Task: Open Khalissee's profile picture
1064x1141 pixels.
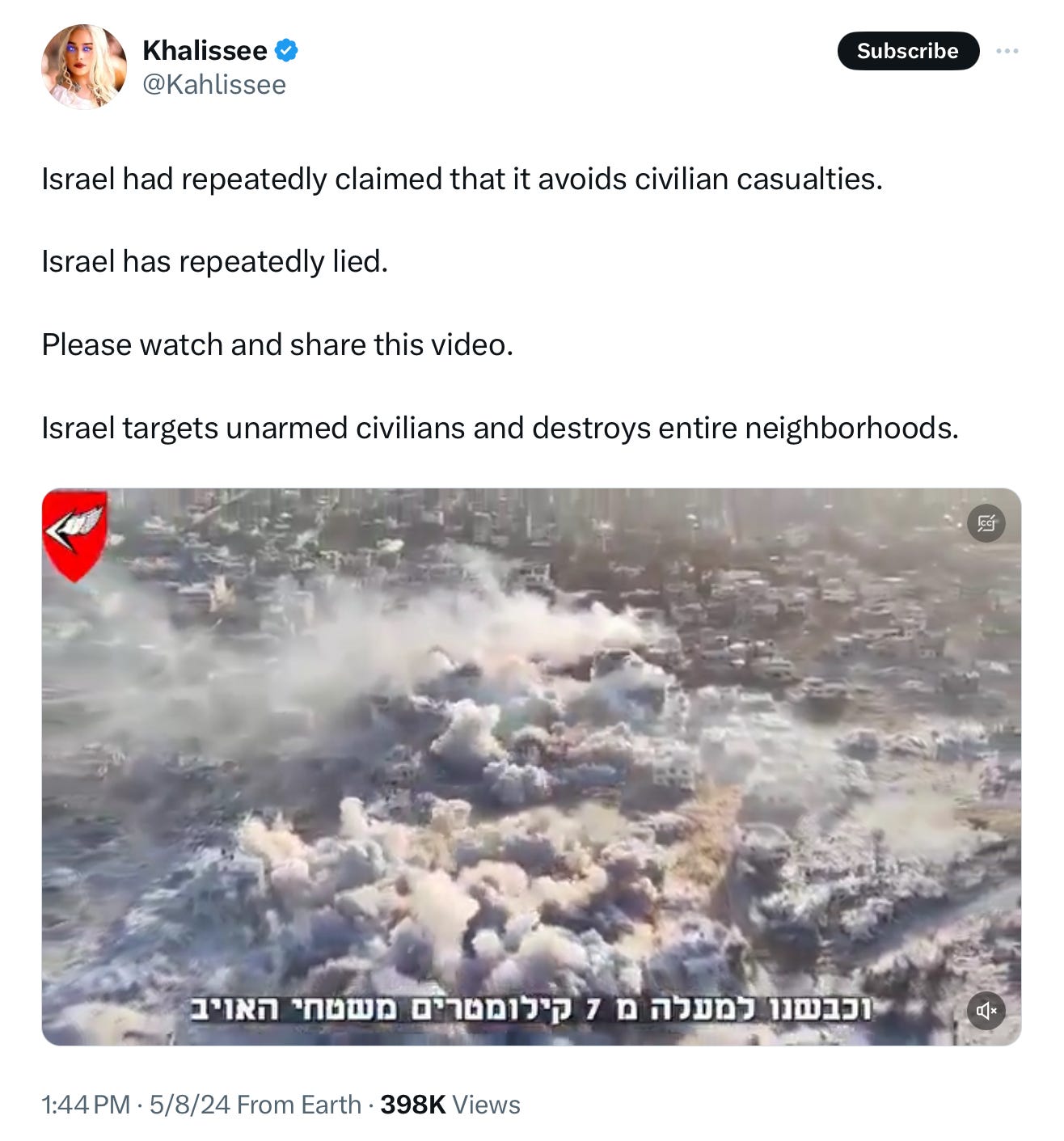Action: click(84, 66)
